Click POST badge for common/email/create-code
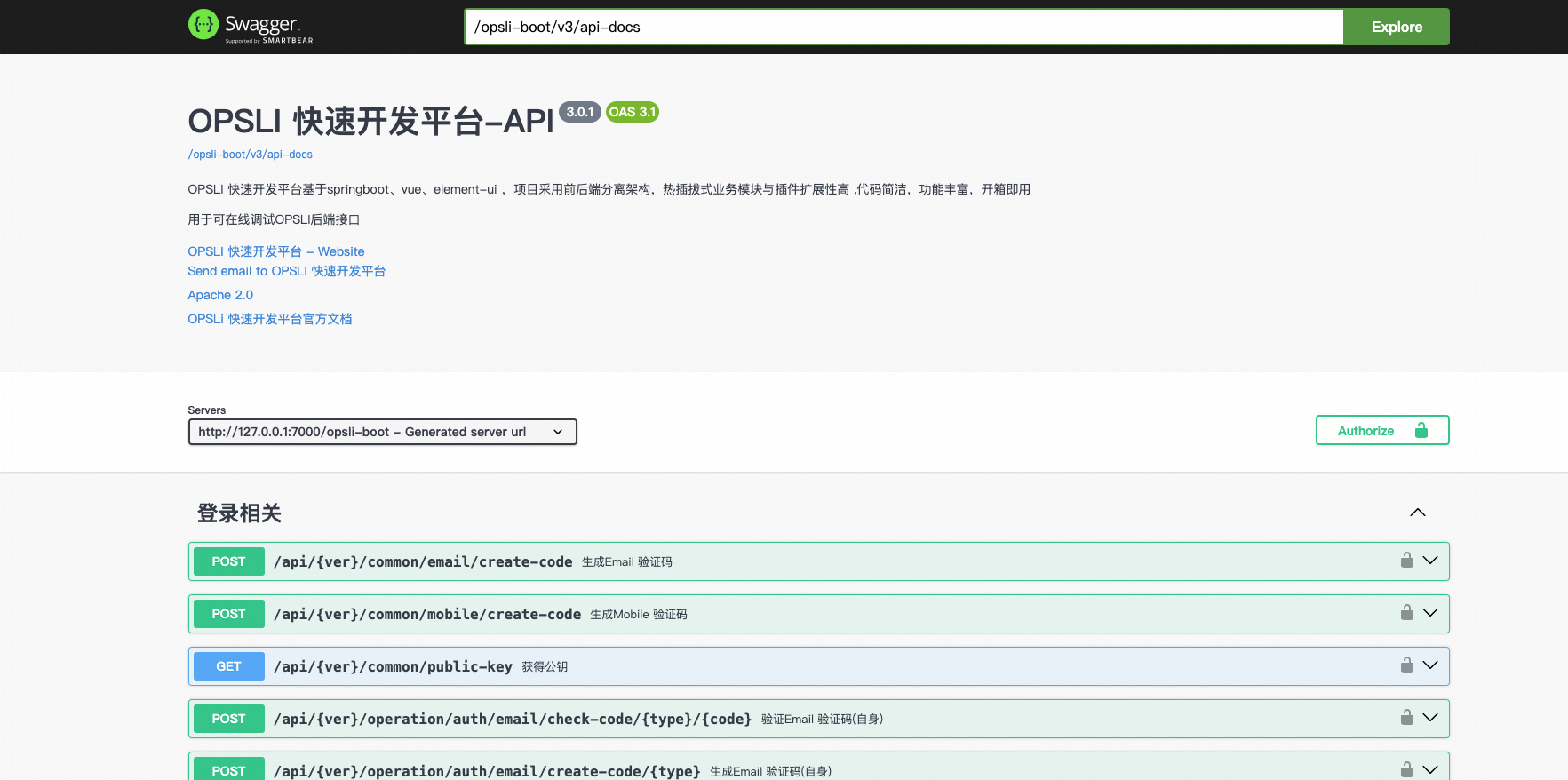Screen dimensions: 1568x780 (x=228, y=561)
